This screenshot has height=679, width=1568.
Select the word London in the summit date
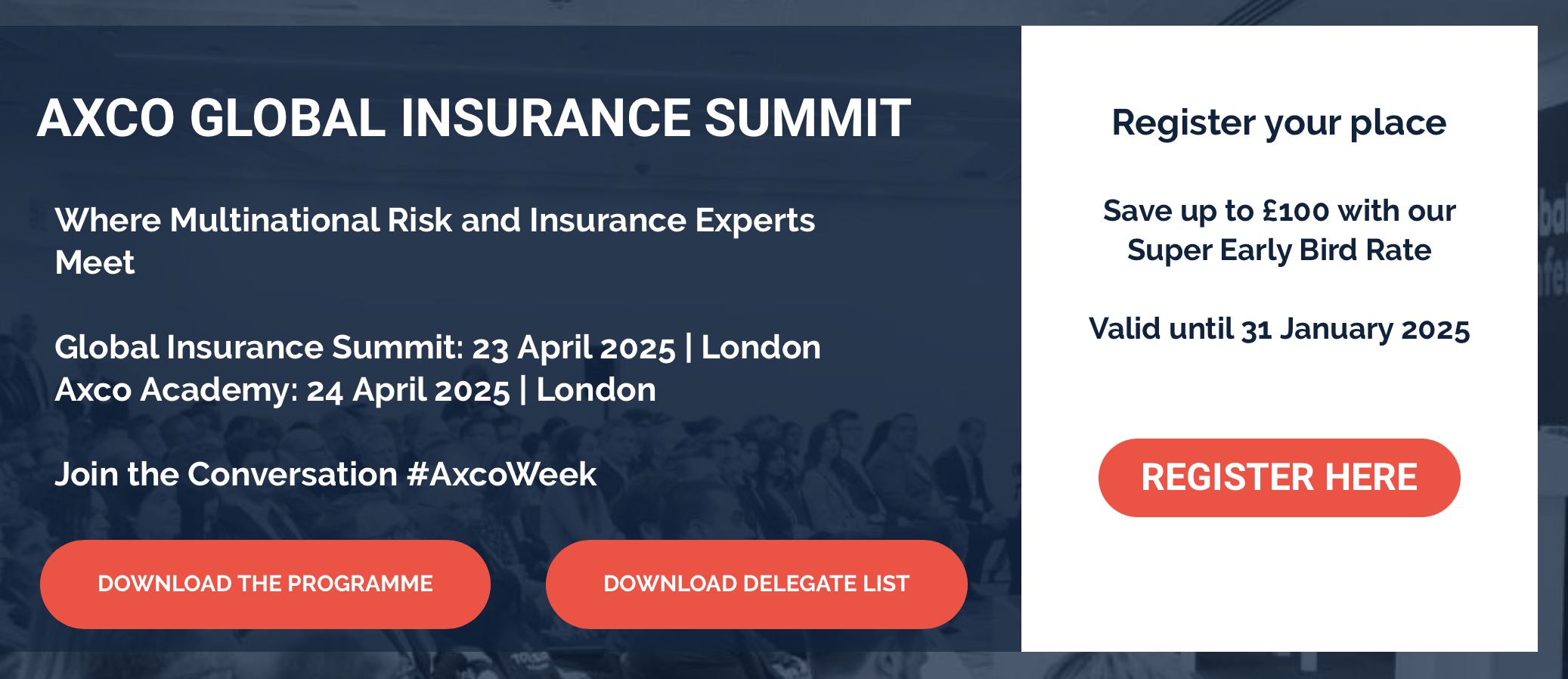pyautogui.click(x=761, y=348)
